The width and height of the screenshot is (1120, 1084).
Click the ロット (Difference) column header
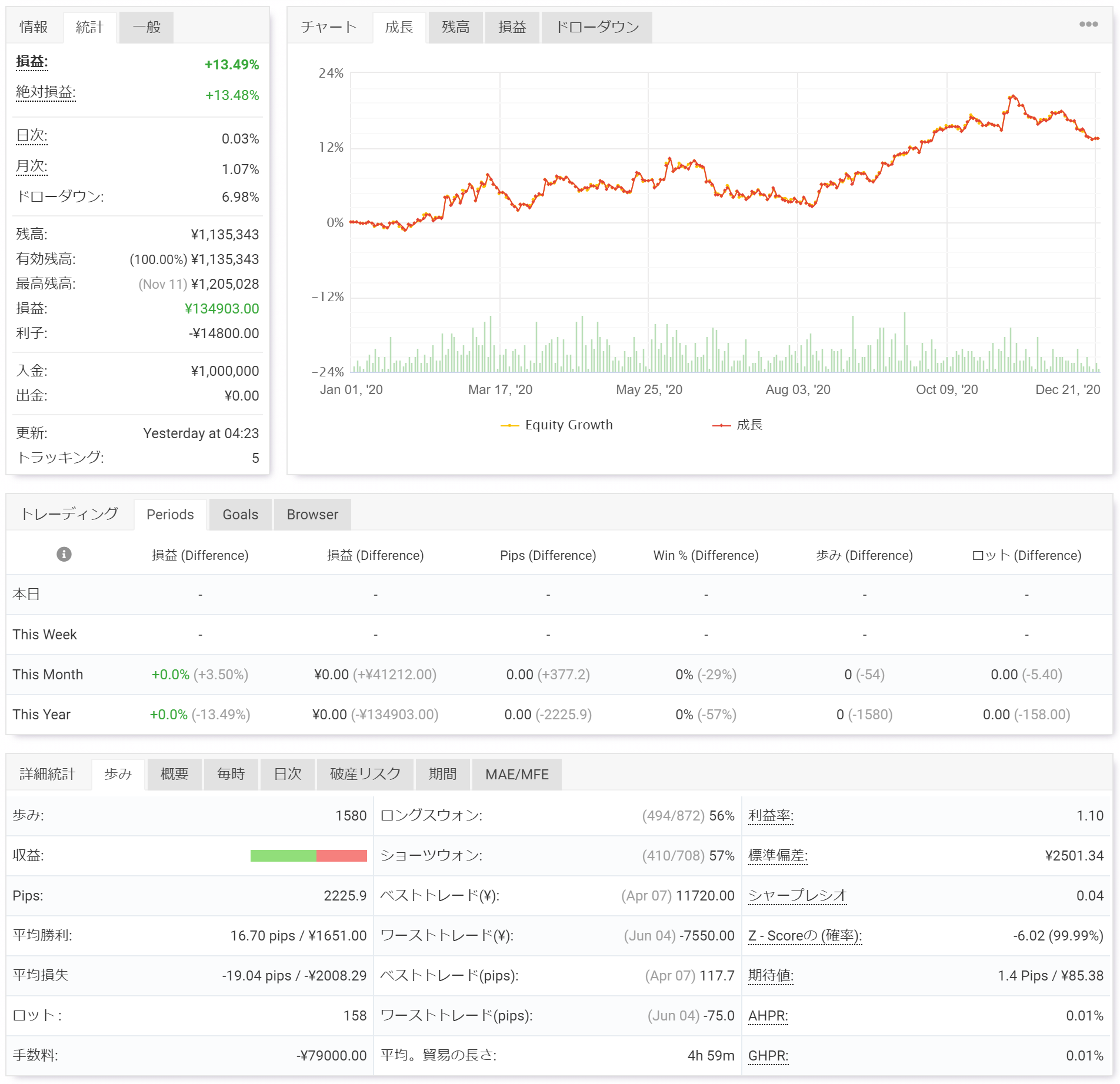coord(1026,555)
